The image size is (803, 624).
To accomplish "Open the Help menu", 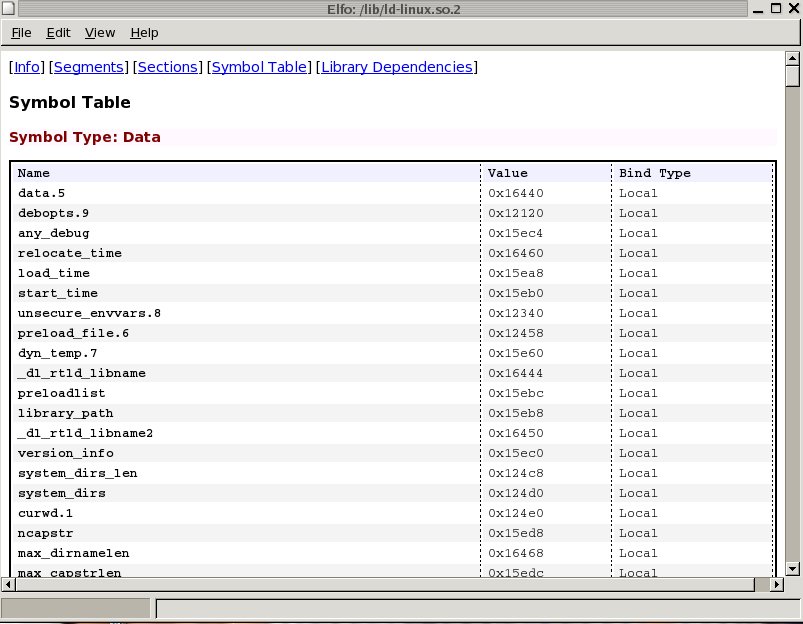I will (x=144, y=33).
